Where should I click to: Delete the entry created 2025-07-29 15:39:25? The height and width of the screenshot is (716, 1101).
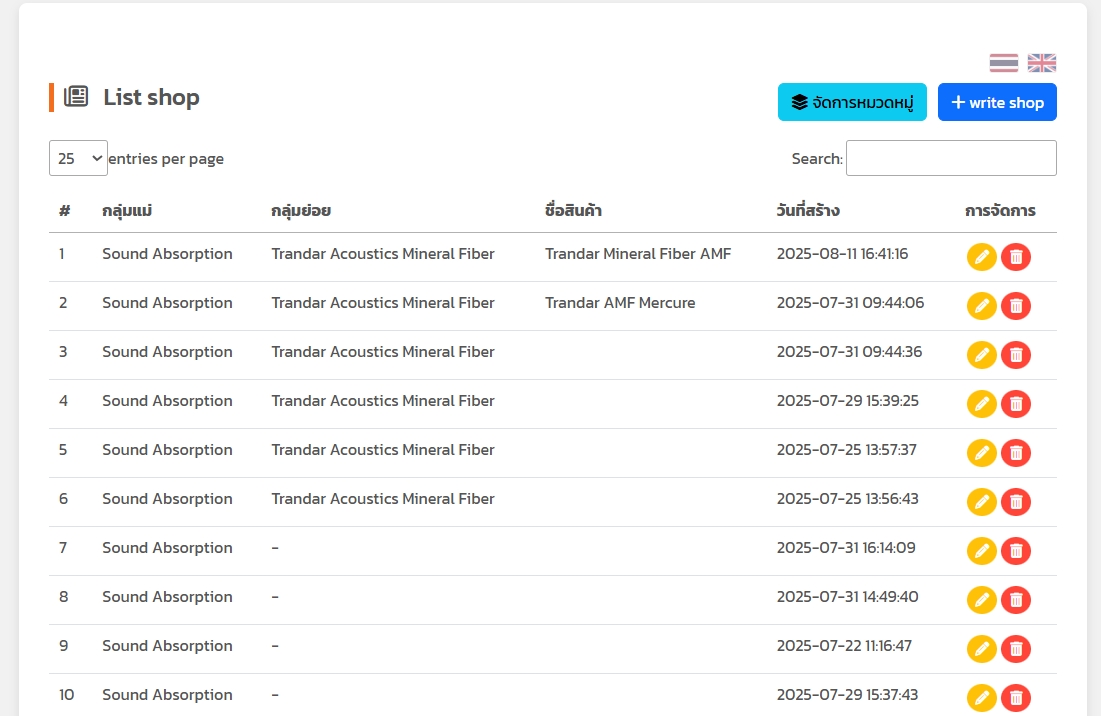1015,404
